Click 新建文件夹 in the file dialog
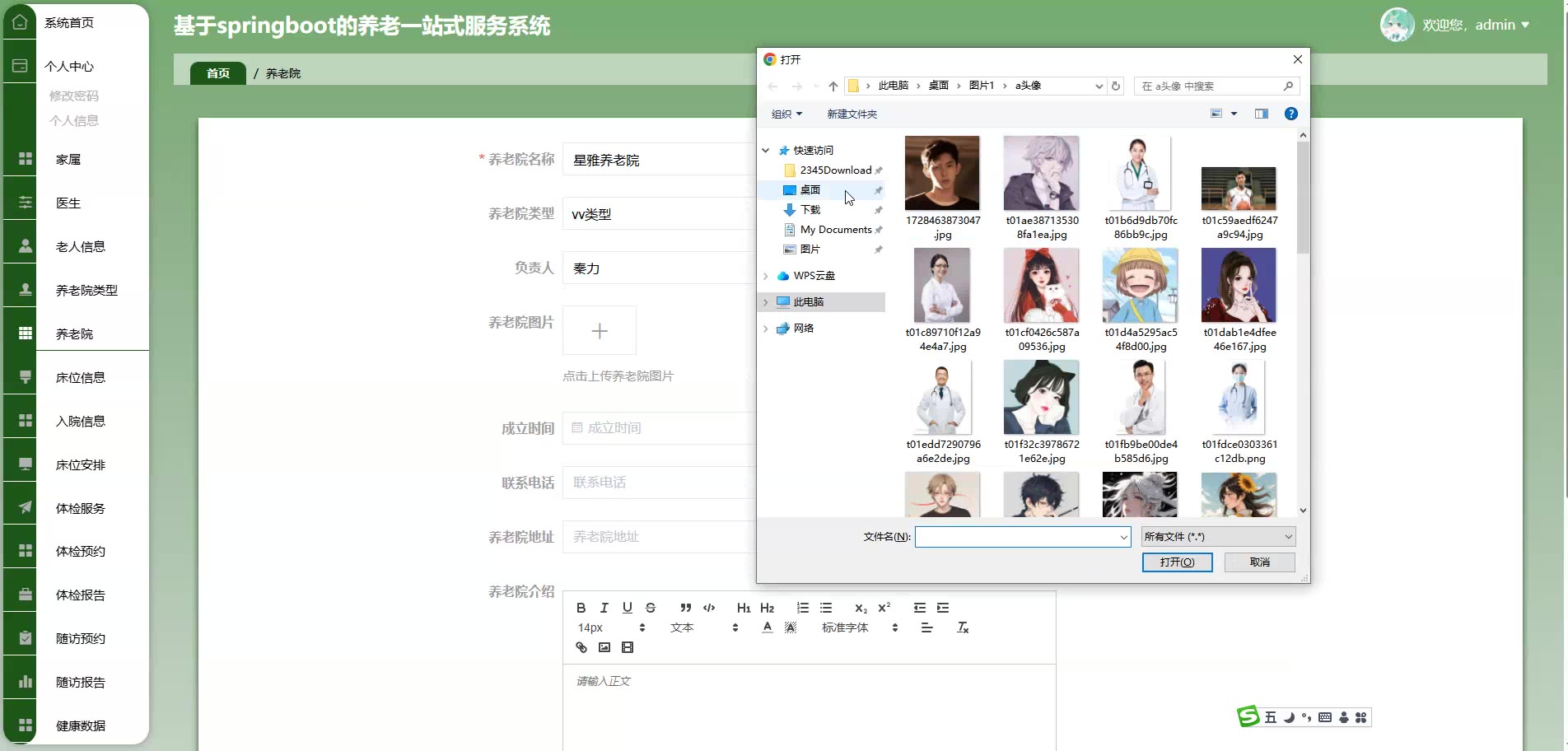 point(852,114)
